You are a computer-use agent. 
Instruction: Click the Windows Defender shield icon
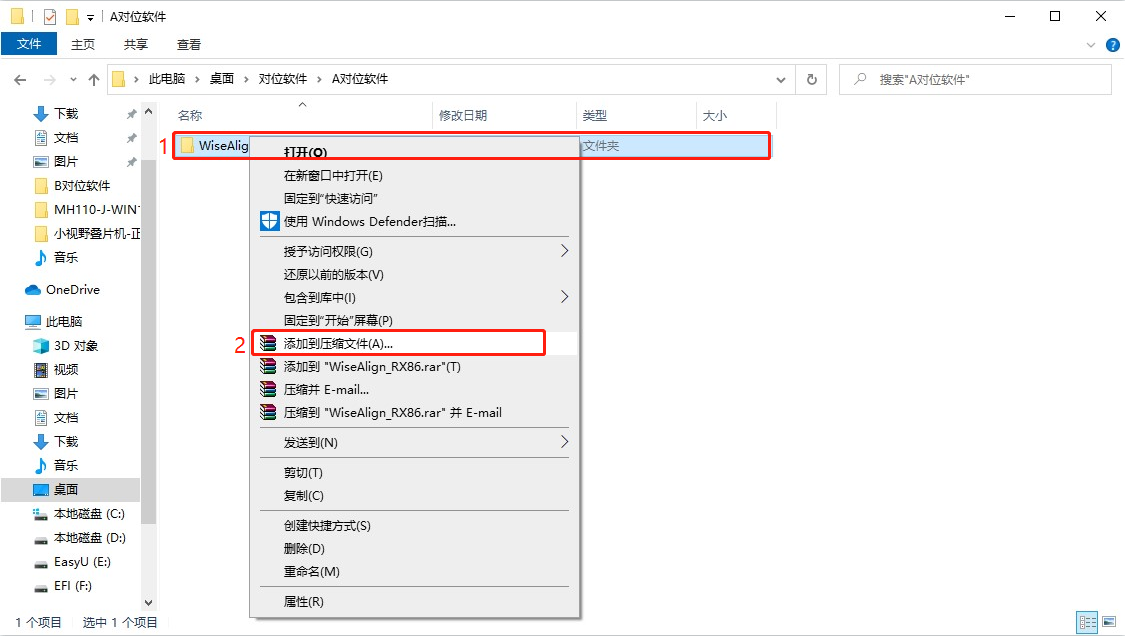tap(268, 221)
